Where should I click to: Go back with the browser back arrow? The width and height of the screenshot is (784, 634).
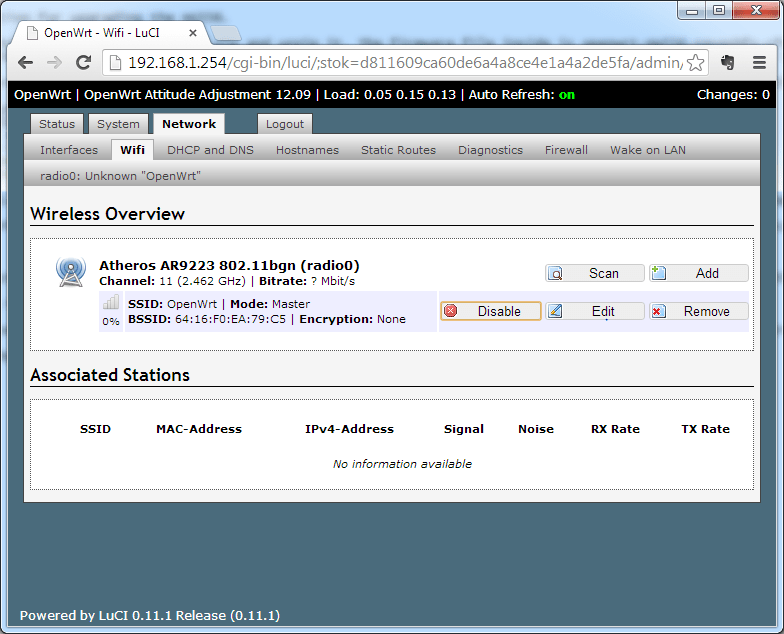[26, 62]
